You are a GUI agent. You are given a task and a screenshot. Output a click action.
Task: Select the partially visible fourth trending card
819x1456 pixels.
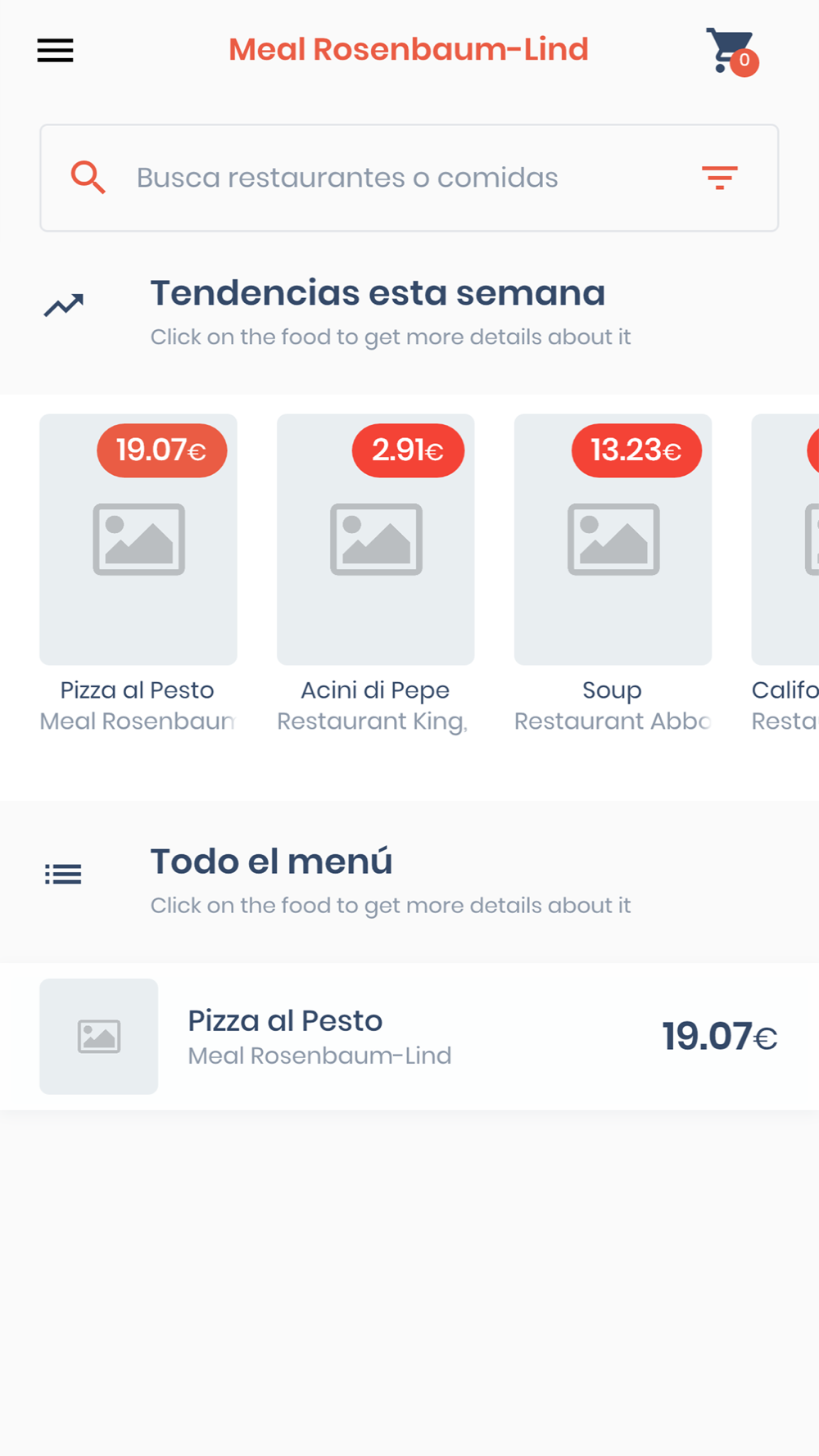tap(785, 573)
